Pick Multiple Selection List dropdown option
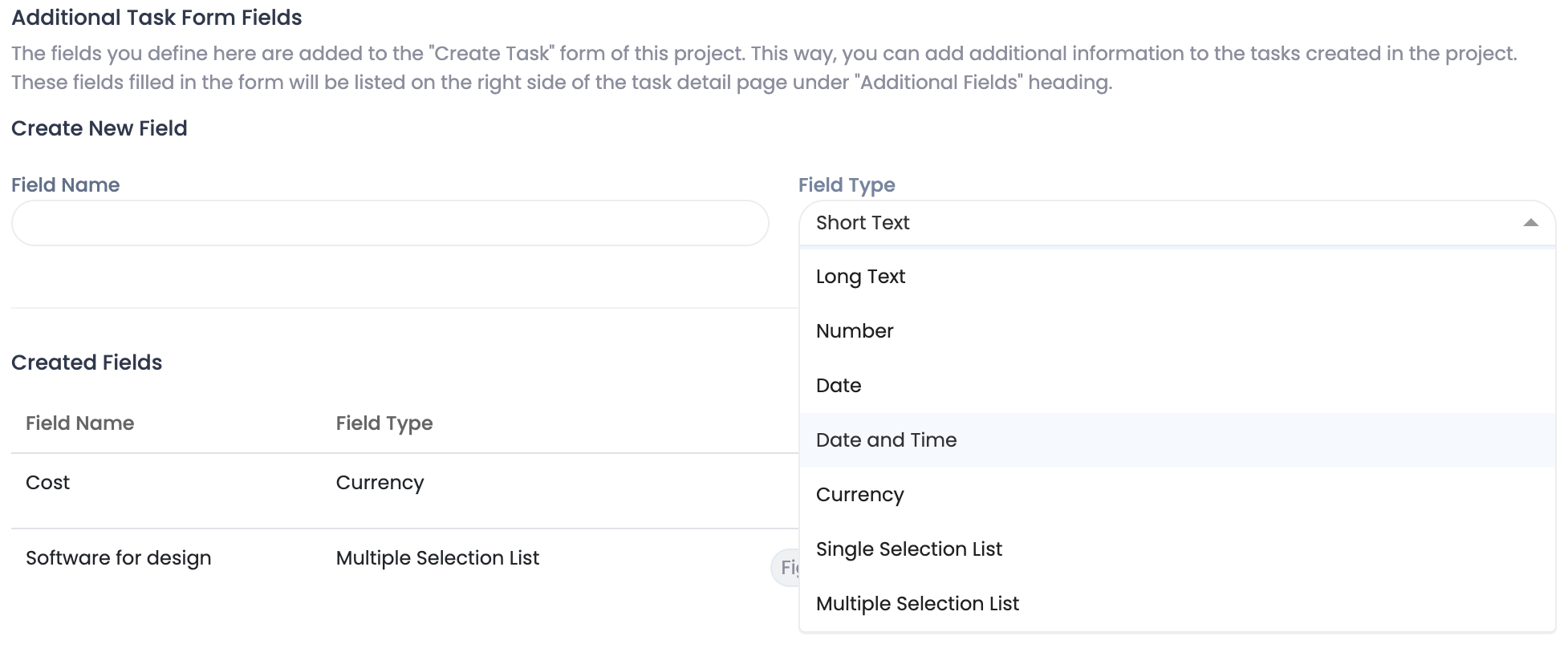The image size is (1568, 648). [x=917, y=604]
